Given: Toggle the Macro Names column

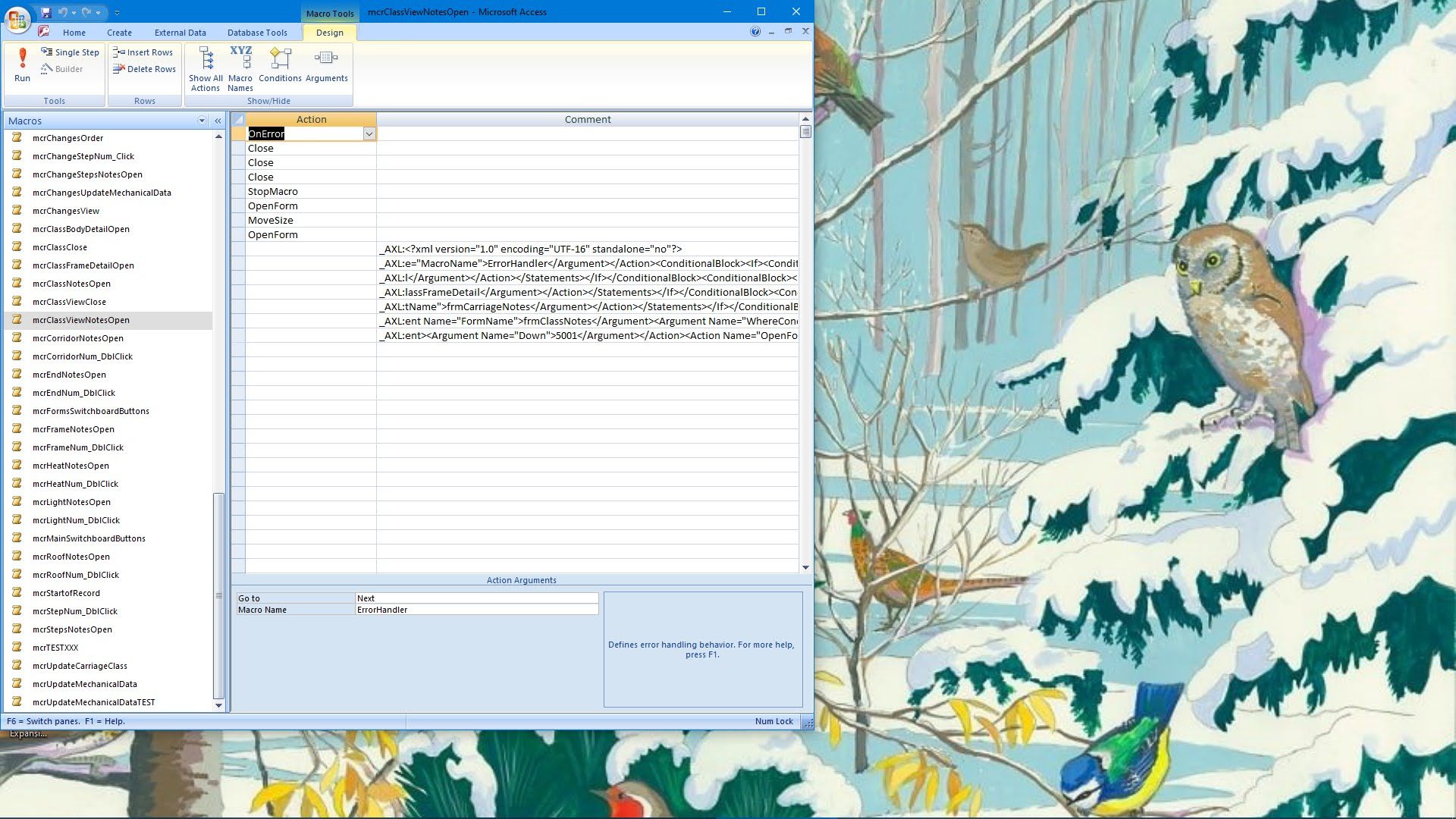Looking at the screenshot, I should pos(240,68).
